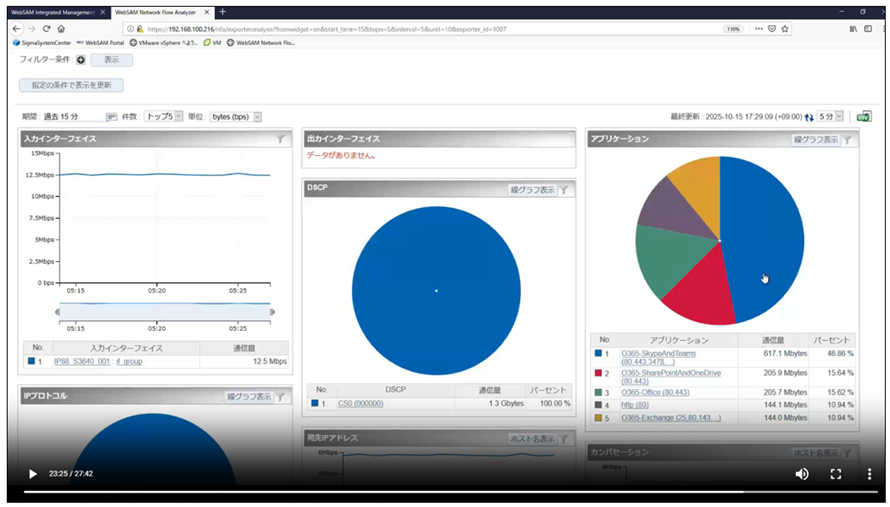Open the bytes (bps) unit dropdown

click(x=235, y=117)
